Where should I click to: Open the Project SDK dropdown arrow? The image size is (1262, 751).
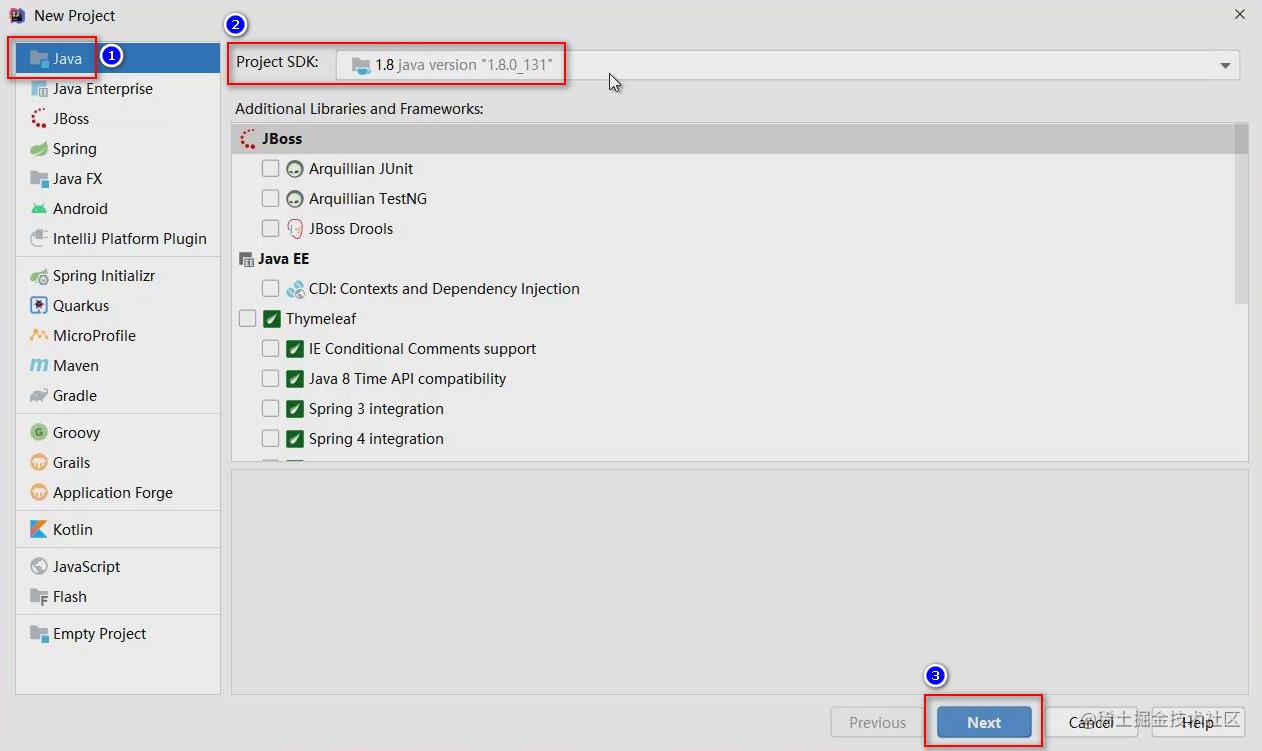(x=1225, y=65)
